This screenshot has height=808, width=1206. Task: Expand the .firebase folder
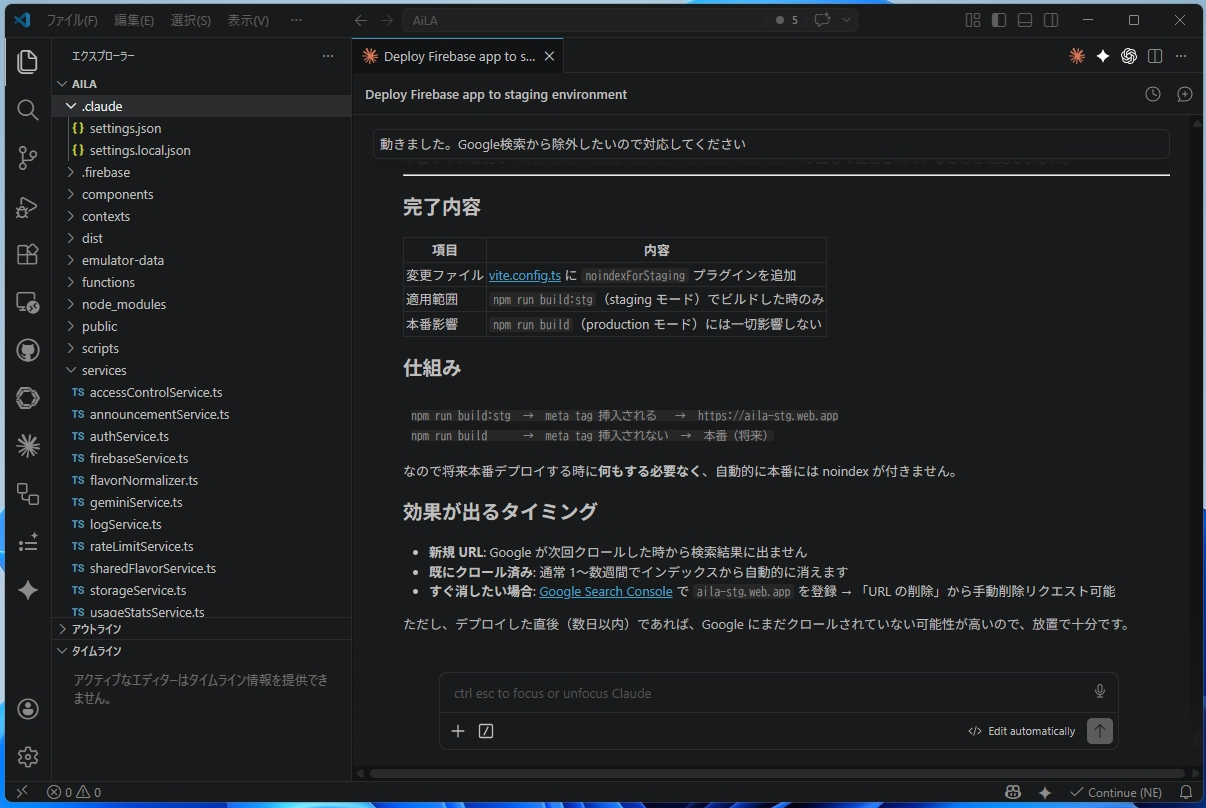coord(201,172)
